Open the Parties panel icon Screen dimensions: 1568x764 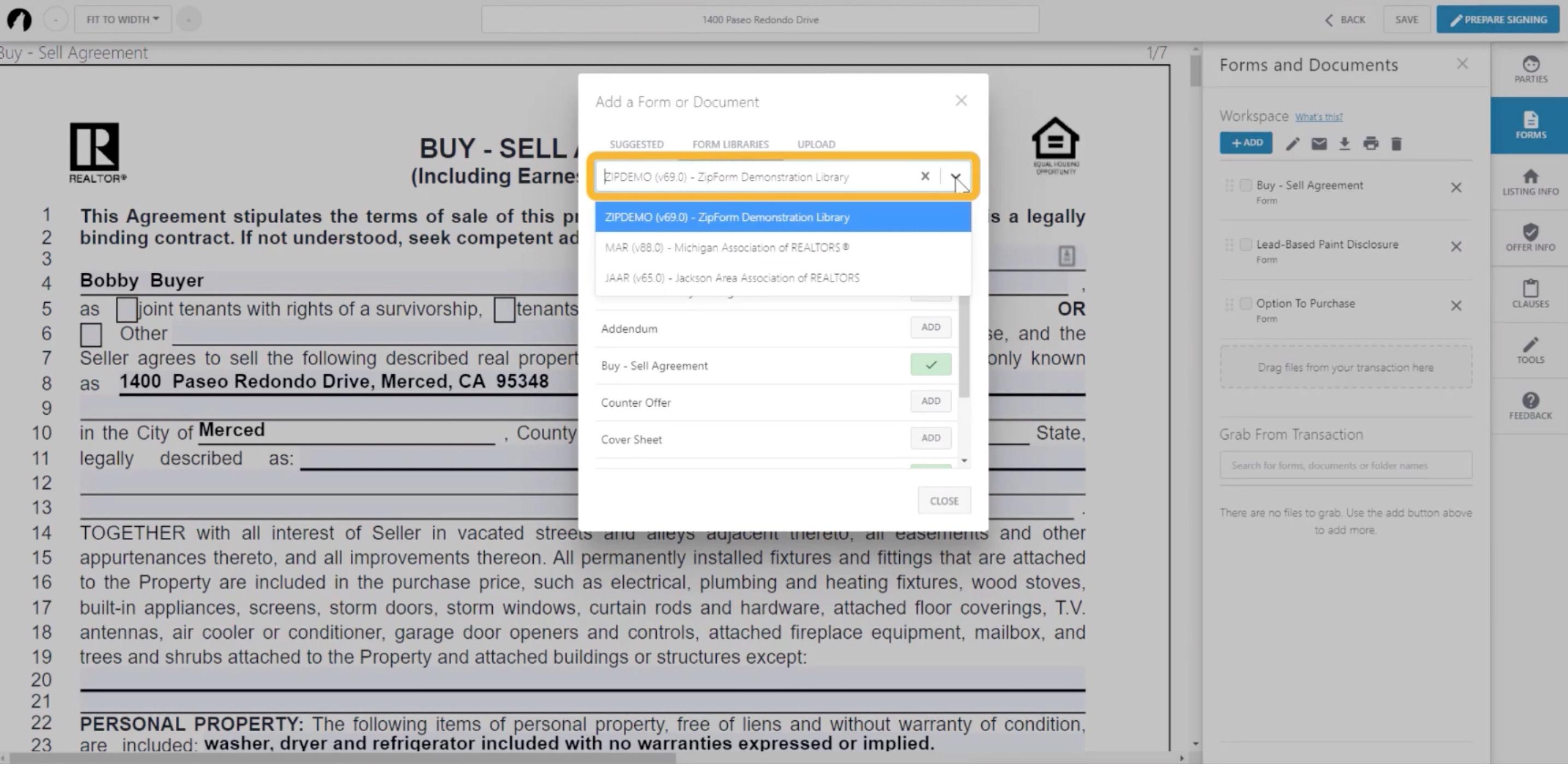click(1530, 69)
